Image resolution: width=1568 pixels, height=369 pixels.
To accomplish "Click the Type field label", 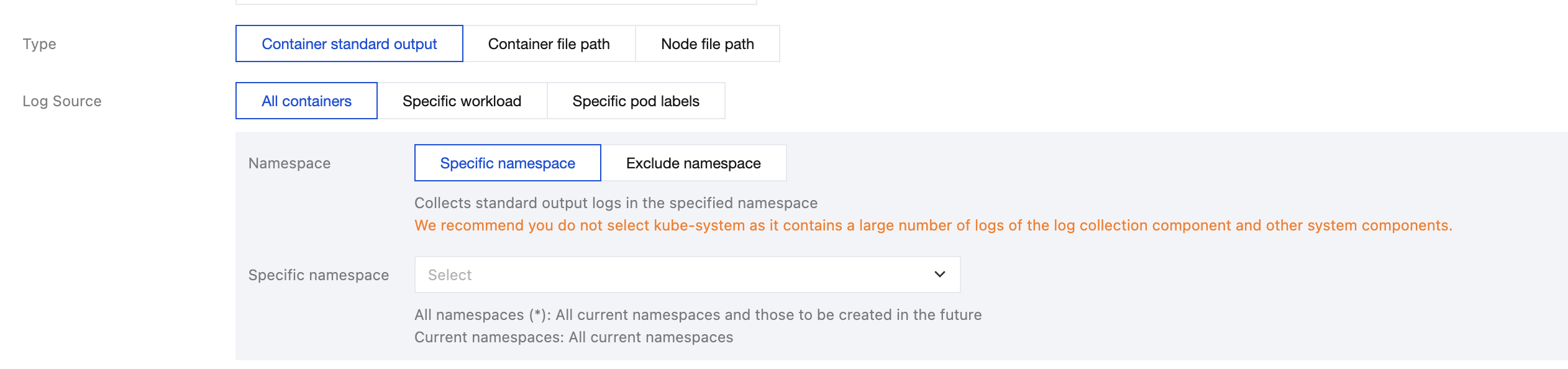I will pos(39,44).
